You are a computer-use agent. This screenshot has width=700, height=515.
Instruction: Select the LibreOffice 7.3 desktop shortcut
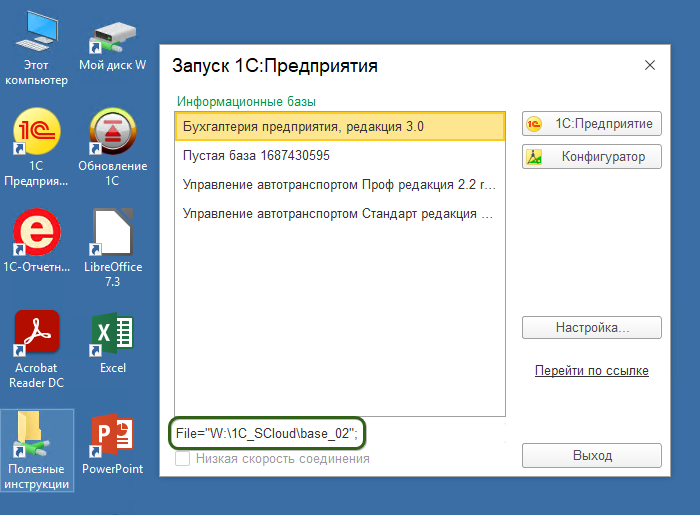tap(113, 248)
